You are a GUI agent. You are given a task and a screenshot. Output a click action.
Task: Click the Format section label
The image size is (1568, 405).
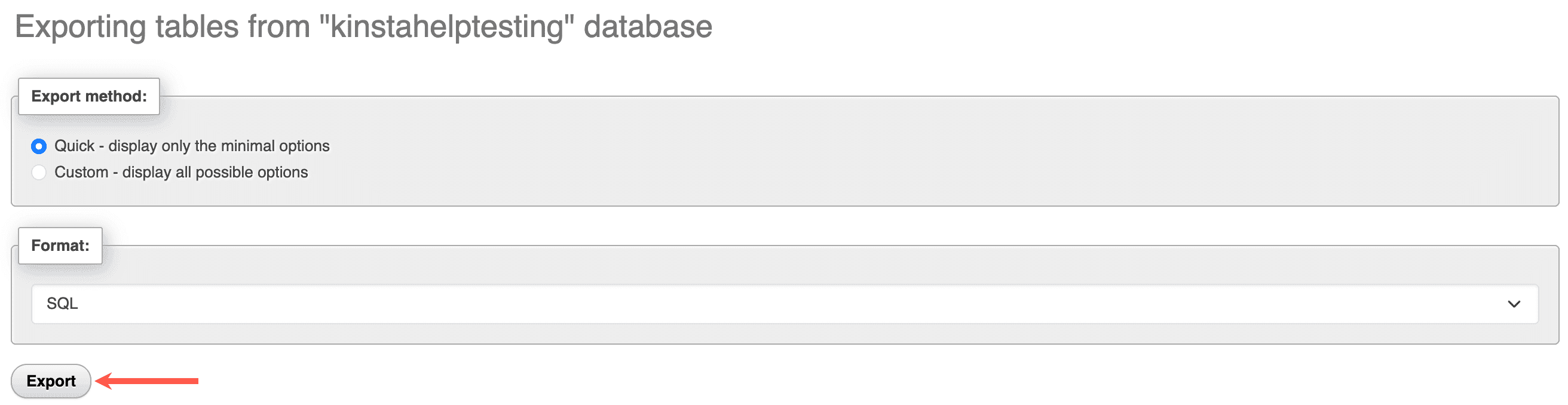click(x=60, y=245)
